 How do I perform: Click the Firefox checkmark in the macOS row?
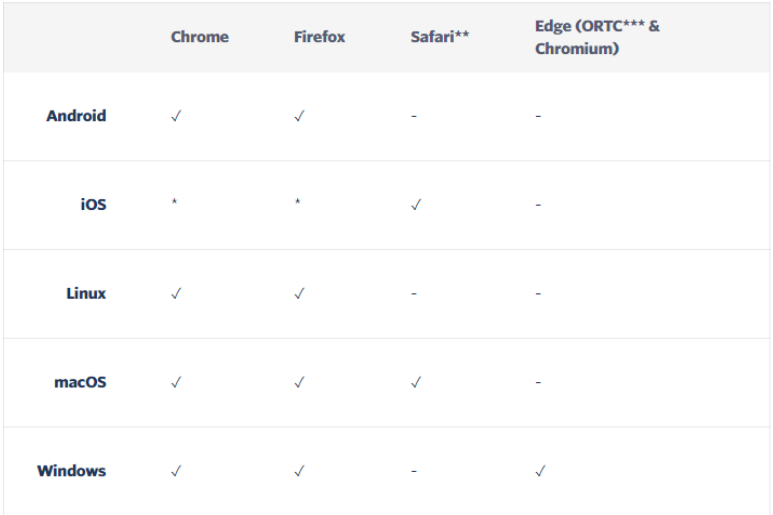pos(299,382)
